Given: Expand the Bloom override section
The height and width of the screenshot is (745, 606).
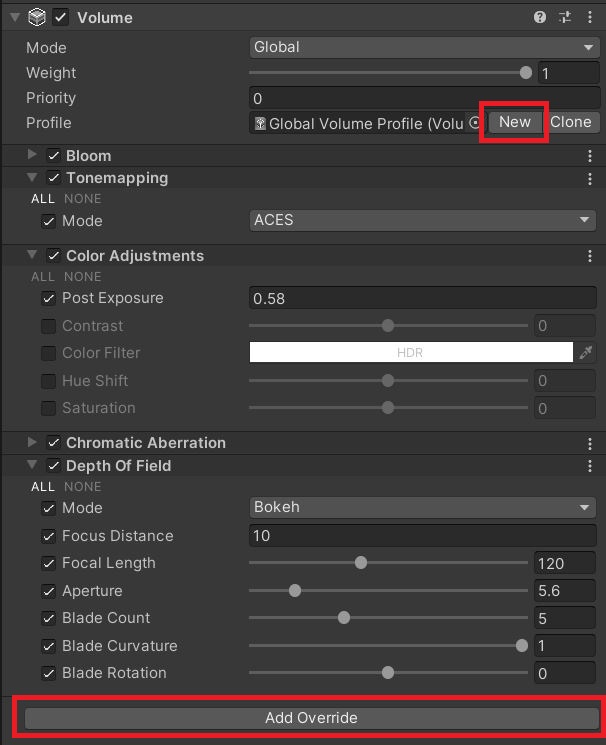Looking at the screenshot, I should pyautogui.click(x=32, y=154).
